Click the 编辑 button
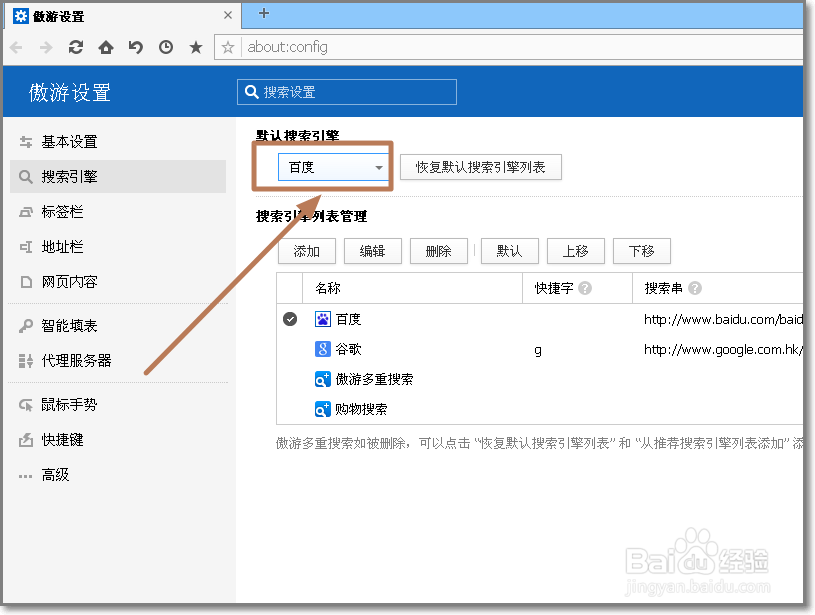The width and height of the screenshot is (815, 615). pyautogui.click(x=373, y=251)
